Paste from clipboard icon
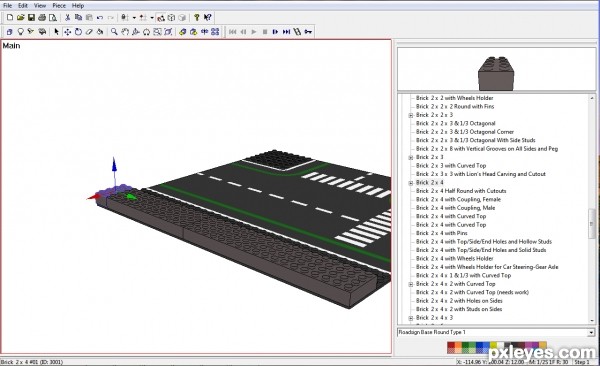The width and height of the screenshot is (600, 366). (x=89, y=18)
